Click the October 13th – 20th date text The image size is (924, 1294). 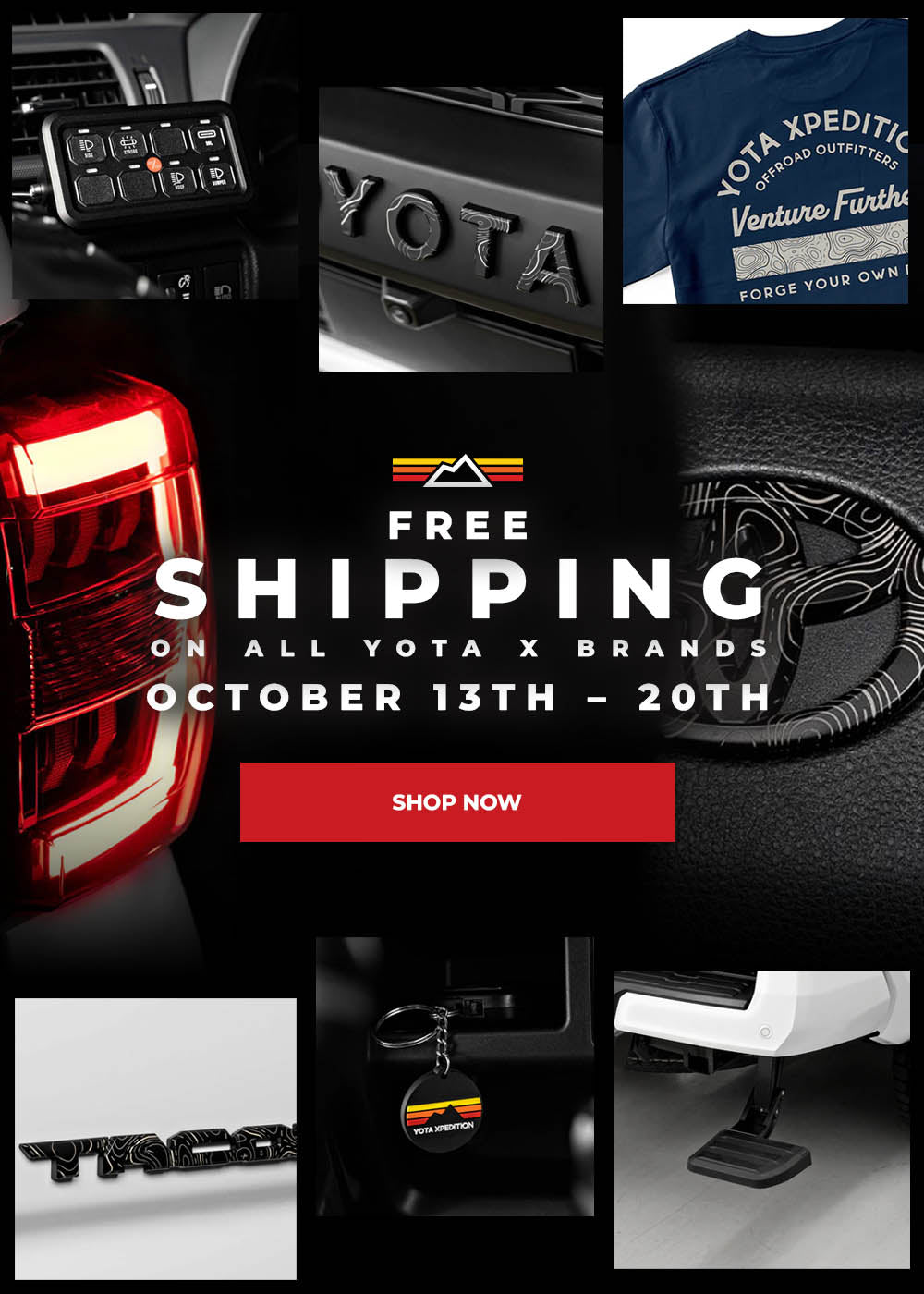point(458,697)
